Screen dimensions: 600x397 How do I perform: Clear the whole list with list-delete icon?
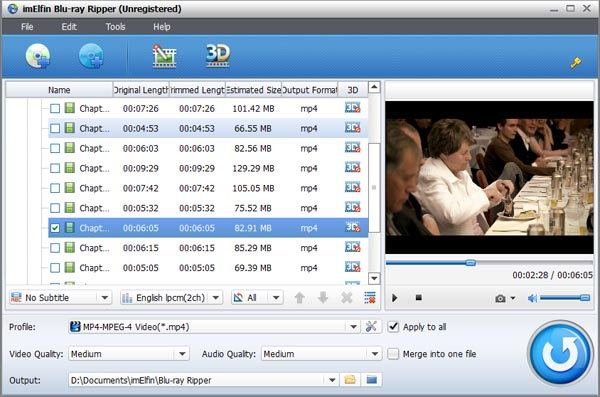tap(370, 297)
